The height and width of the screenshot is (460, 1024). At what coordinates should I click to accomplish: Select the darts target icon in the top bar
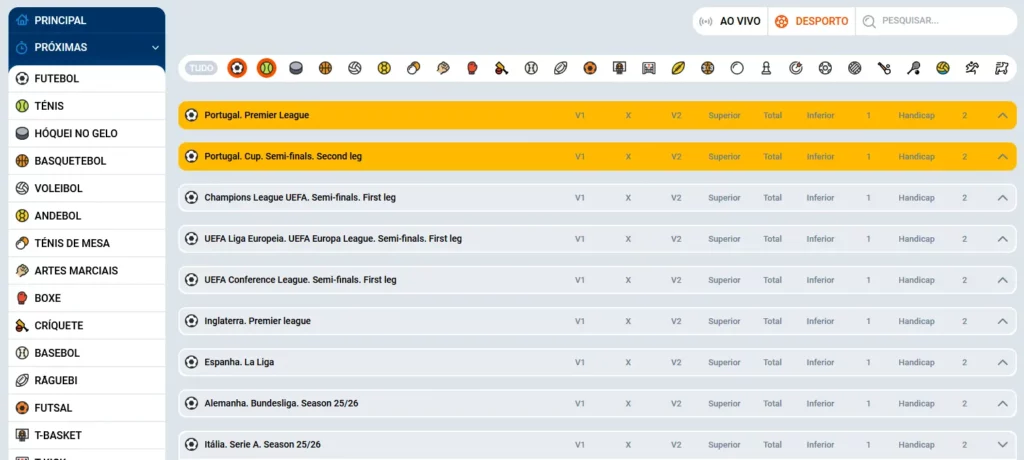click(x=795, y=68)
